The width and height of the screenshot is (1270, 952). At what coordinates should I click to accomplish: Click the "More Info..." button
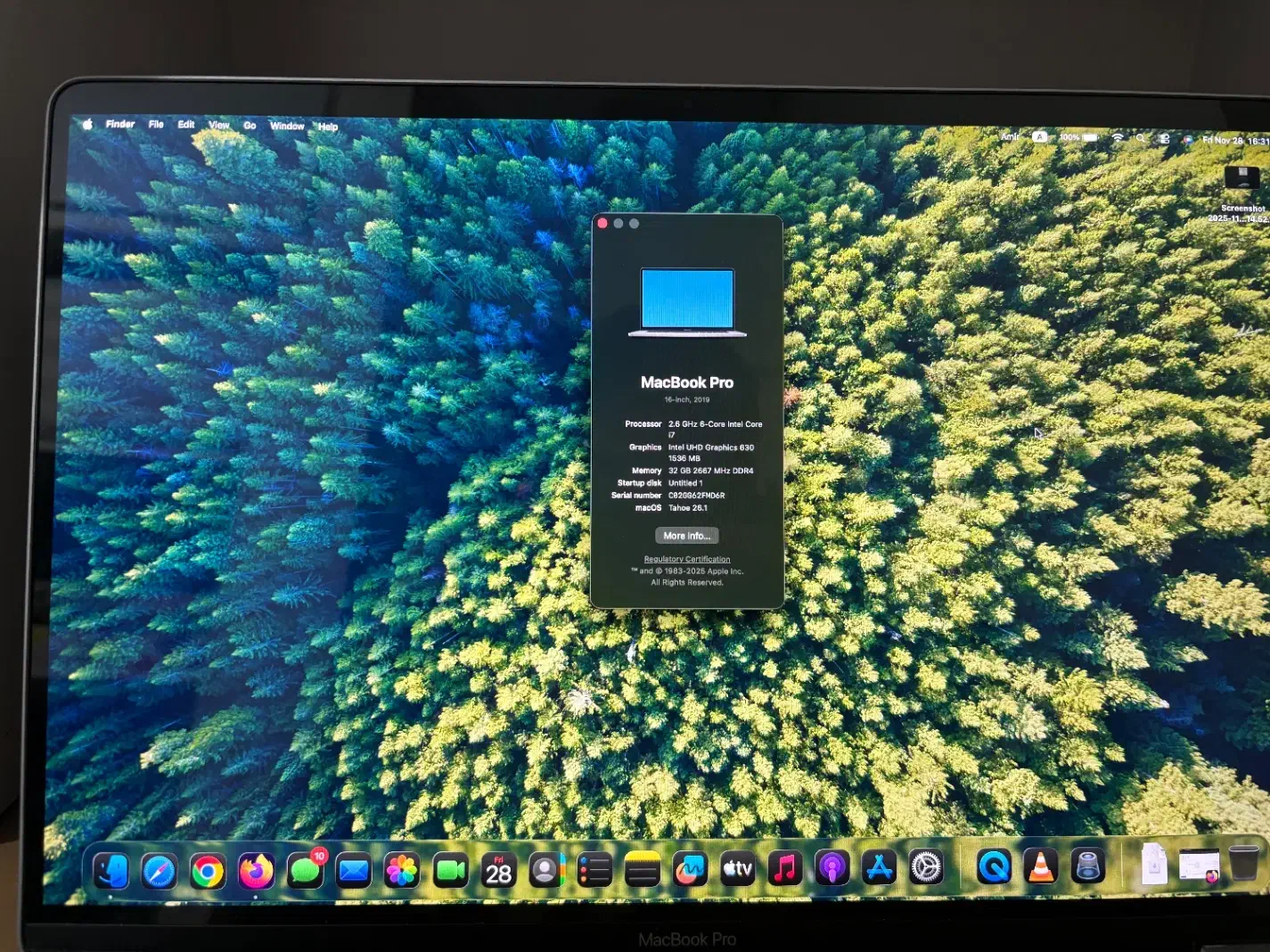click(x=686, y=535)
